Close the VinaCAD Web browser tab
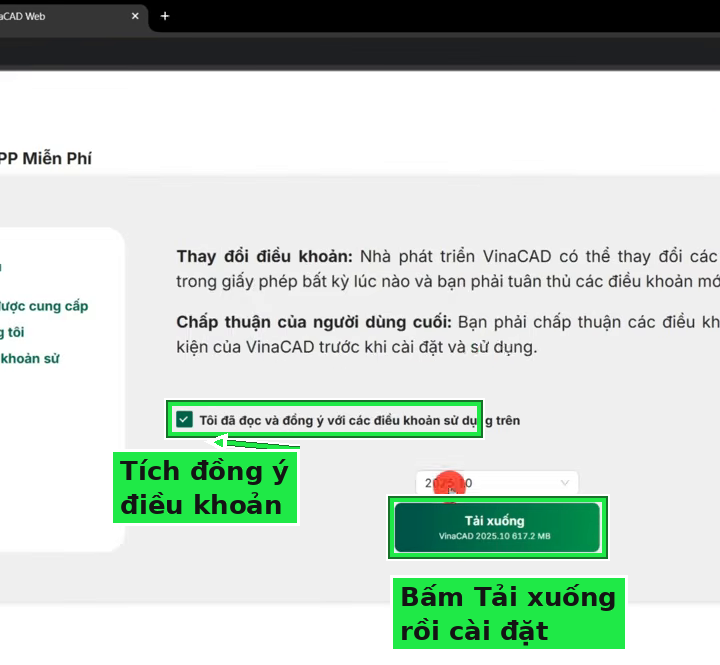The height and width of the screenshot is (665, 720). (135, 16)
